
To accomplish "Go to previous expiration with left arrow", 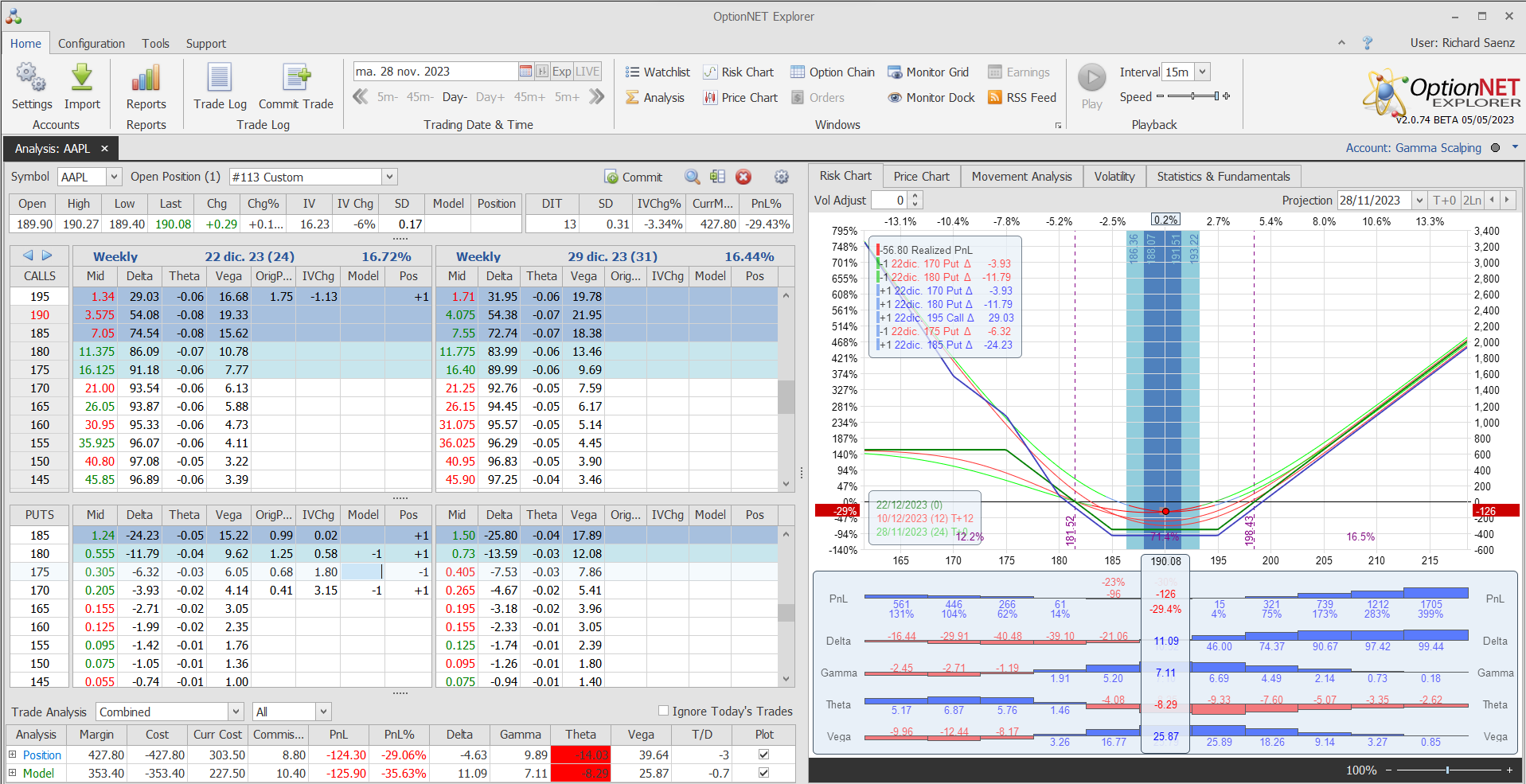I will pos(28,255).
